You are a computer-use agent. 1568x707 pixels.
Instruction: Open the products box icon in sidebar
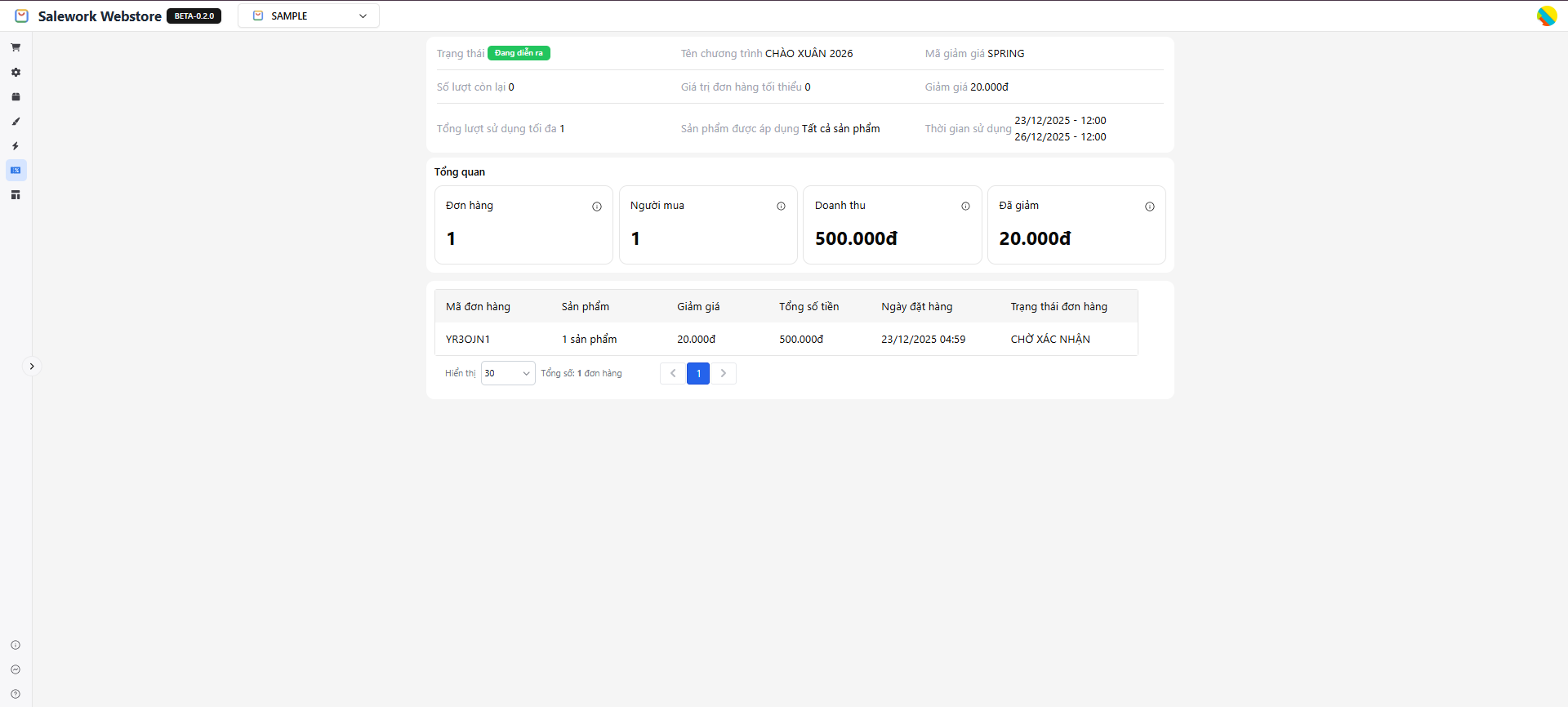(x=16, y=96)
